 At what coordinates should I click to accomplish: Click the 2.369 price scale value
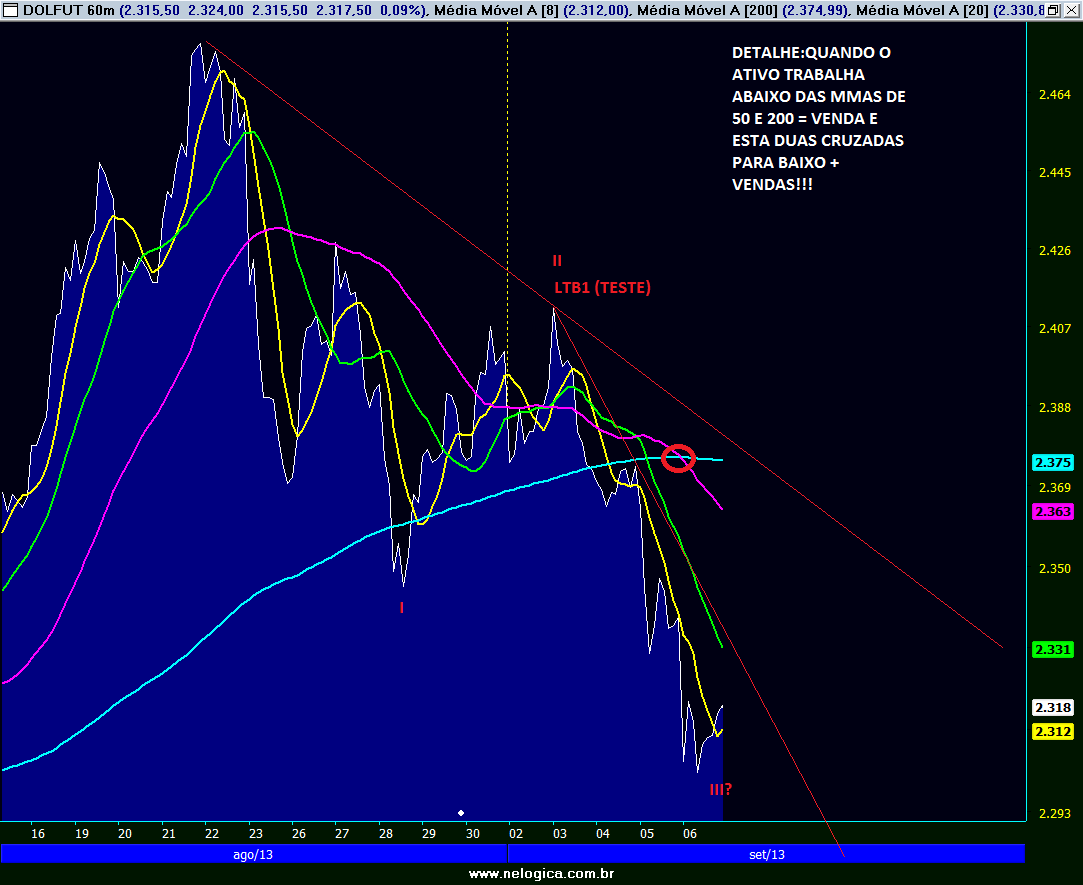pos(1055,488)
